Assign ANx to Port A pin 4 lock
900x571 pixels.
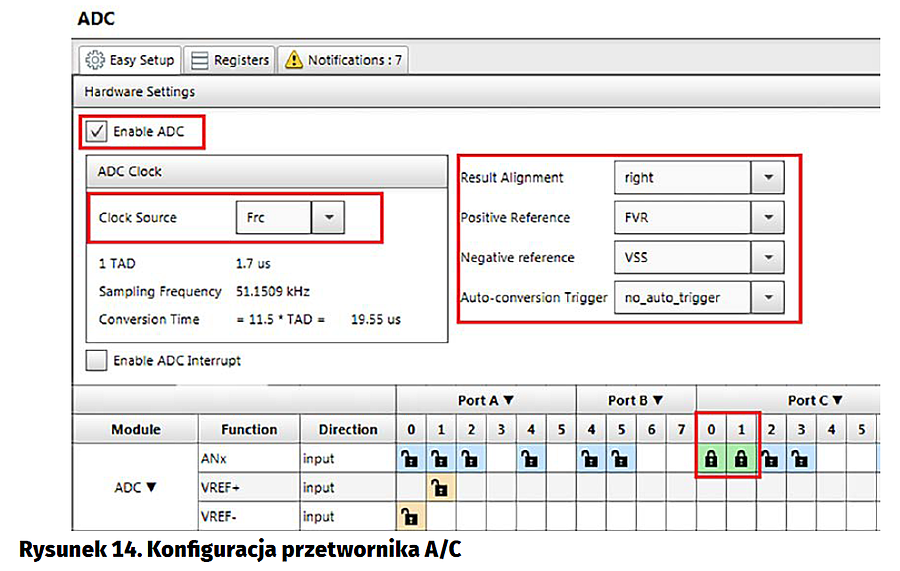(530, 458)
